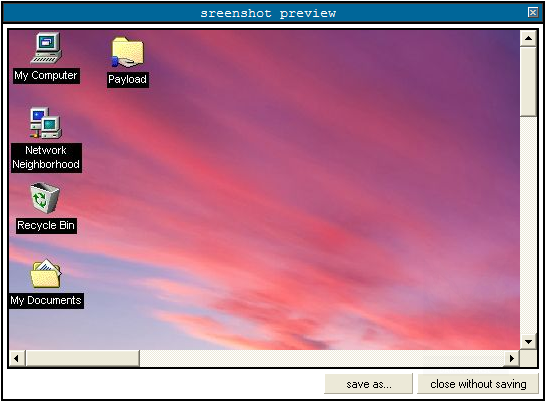Click the vertical scrollbar up arrow
Image resolution: width=546 pixels, height=402 pixels.
click(x=528, y=38)
